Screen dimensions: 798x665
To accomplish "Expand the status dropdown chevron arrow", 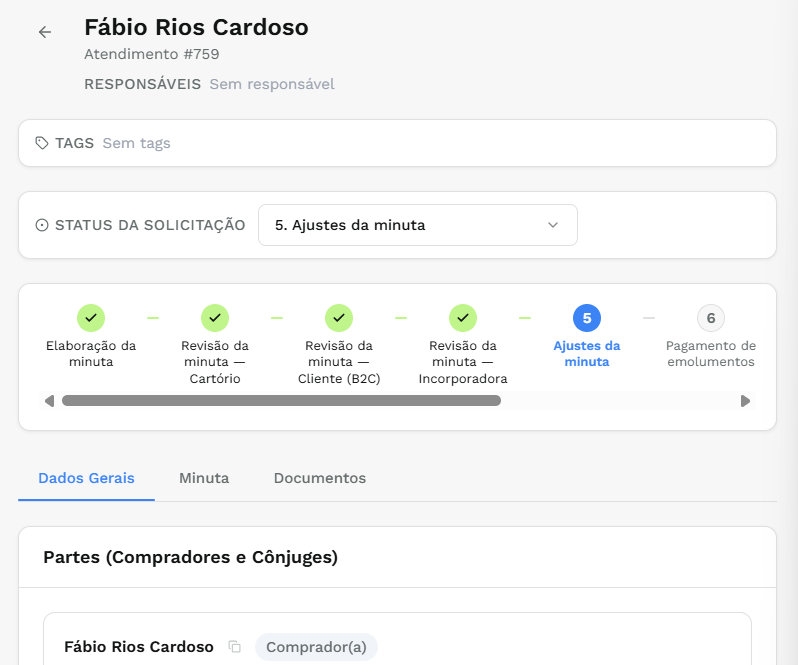I will [x=553, y=225].
